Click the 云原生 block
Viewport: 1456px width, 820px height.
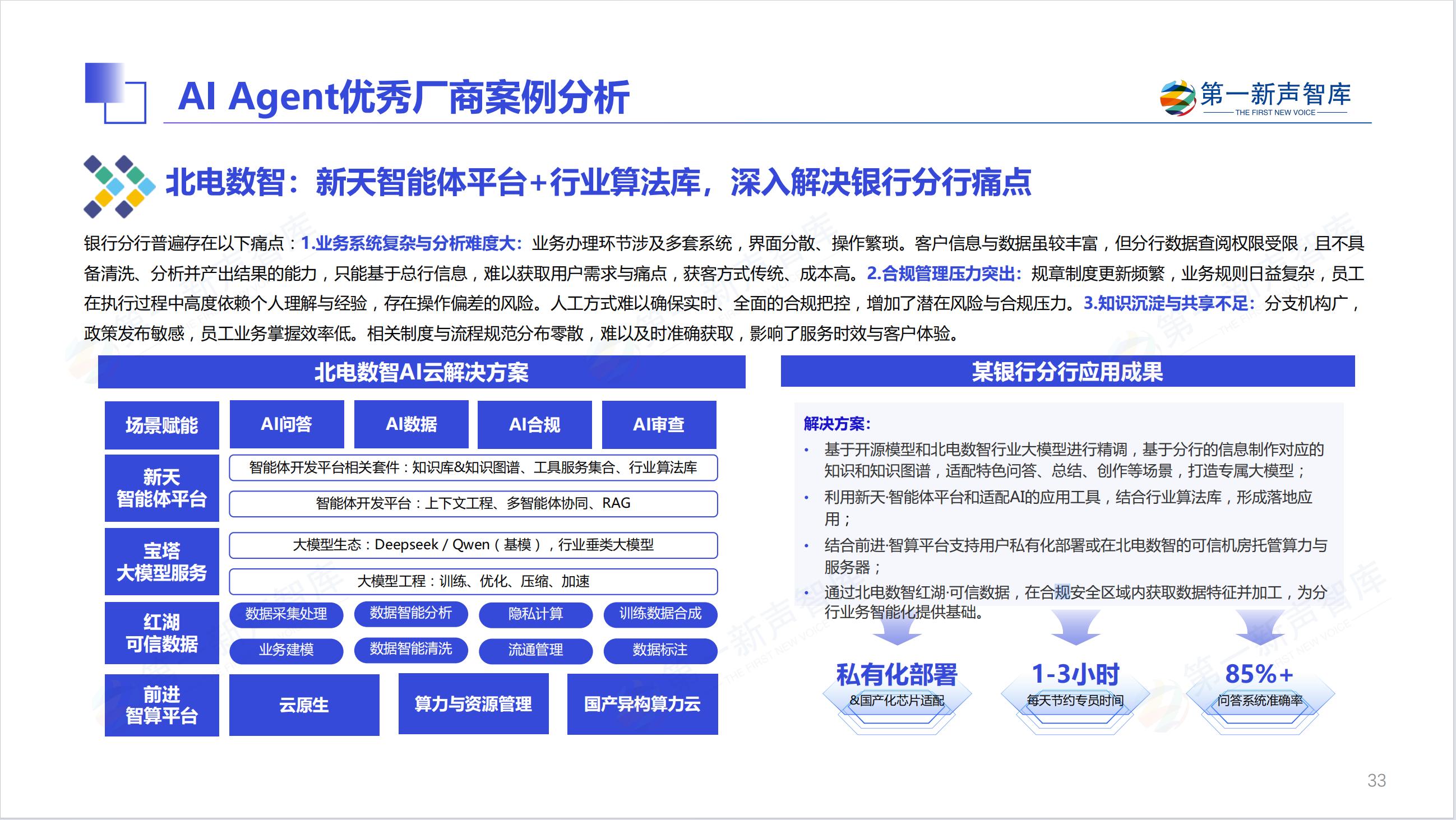304,705
